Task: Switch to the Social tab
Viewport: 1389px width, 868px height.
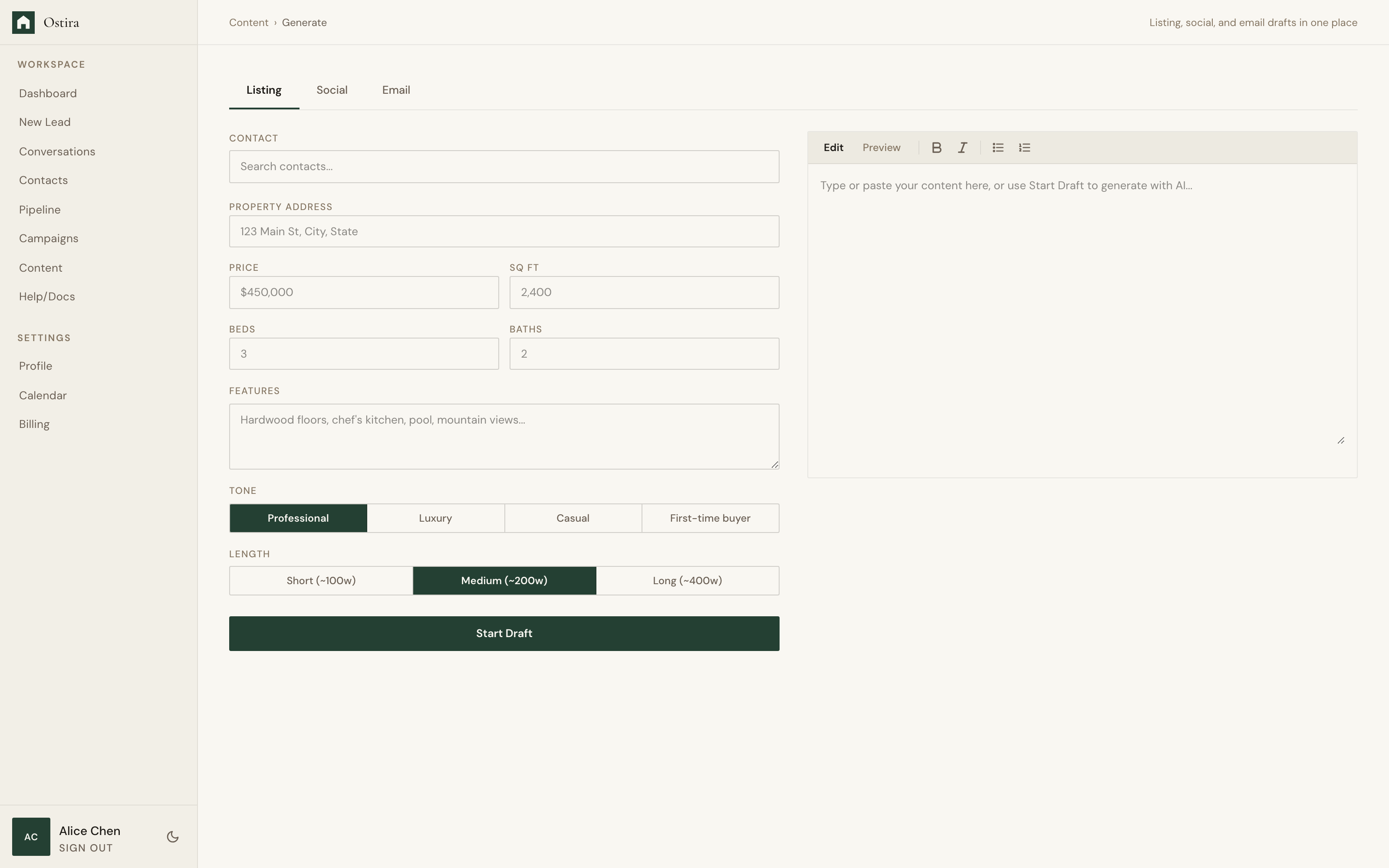Action: pos(332,90)
